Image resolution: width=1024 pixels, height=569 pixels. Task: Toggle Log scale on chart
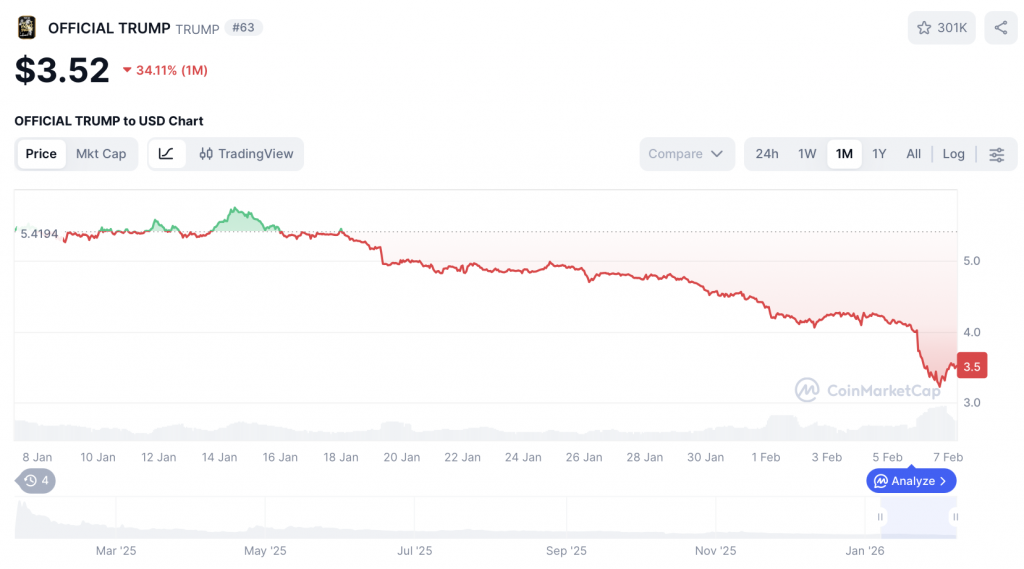click(x=953, y=154)
